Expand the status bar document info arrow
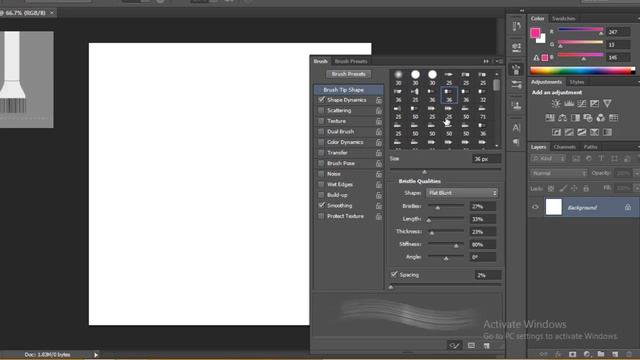The height and width of the screenshot is (360, 640). [96, 355]
